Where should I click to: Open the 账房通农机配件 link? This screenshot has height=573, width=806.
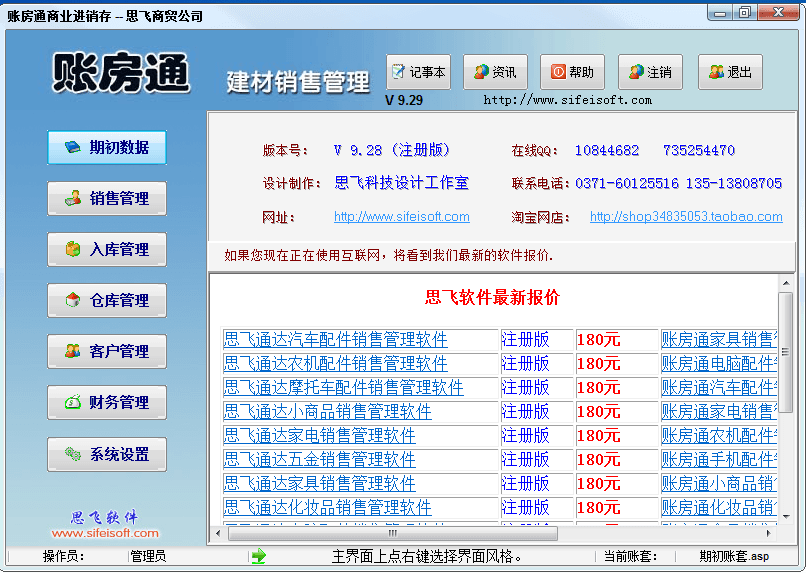coord(719,436)
